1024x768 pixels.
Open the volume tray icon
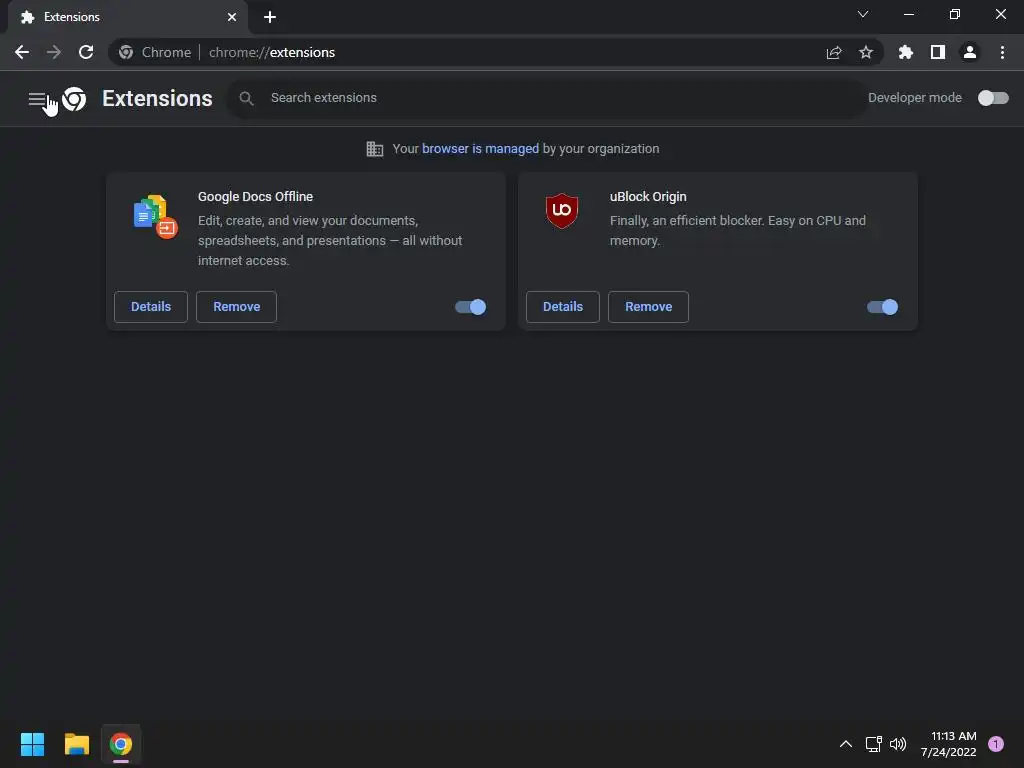click(x=898, y=744)
